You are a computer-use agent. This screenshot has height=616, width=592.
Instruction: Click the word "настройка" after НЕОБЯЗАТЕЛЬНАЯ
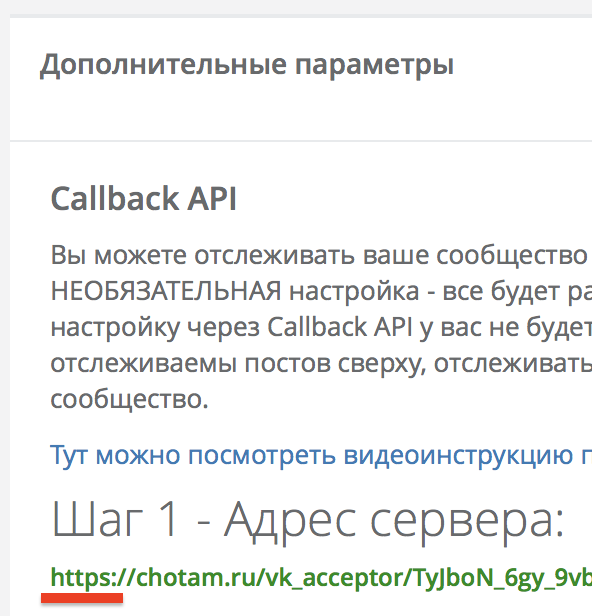click(x=354, y=292)
